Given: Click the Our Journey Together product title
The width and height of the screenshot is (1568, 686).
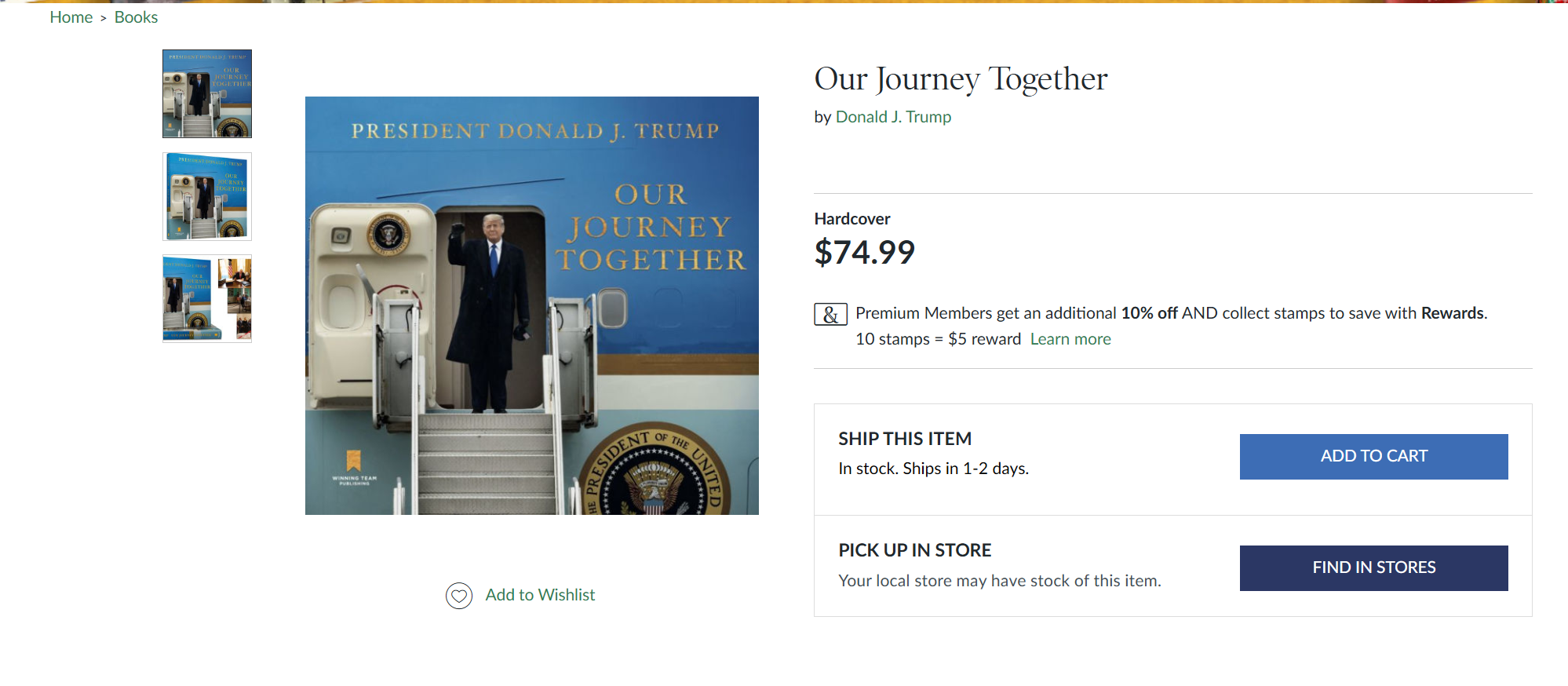Looking at the screenshot, I should click(x=961, y=78).
